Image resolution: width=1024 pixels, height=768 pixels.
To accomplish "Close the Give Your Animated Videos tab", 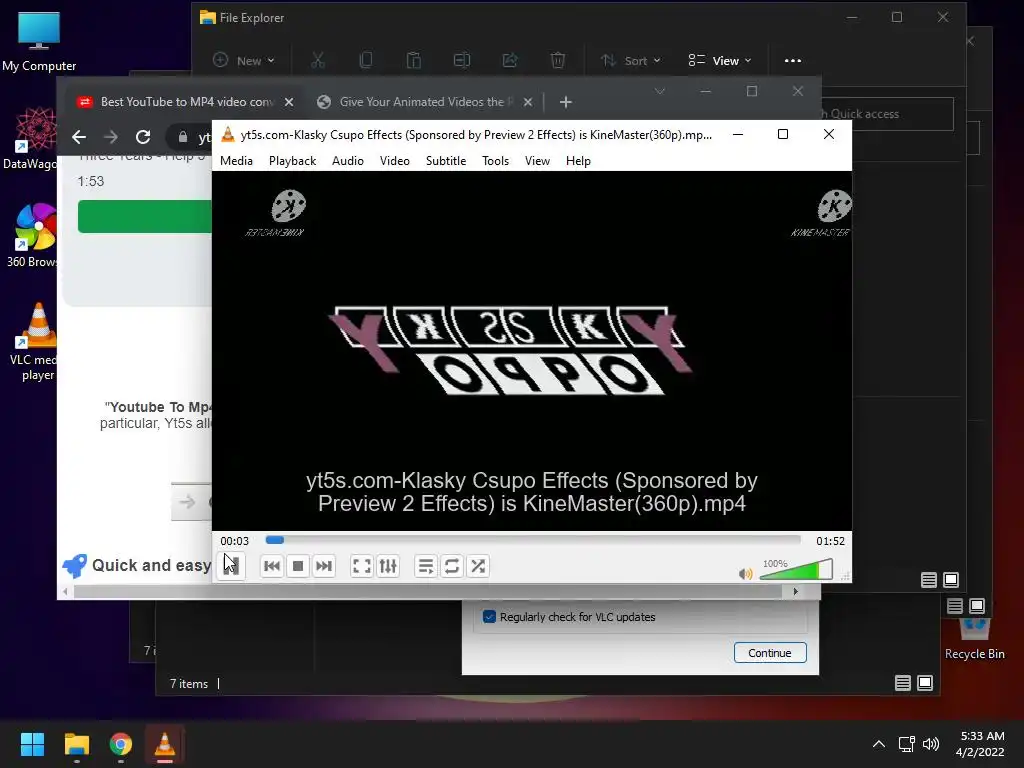I will 528,102.
